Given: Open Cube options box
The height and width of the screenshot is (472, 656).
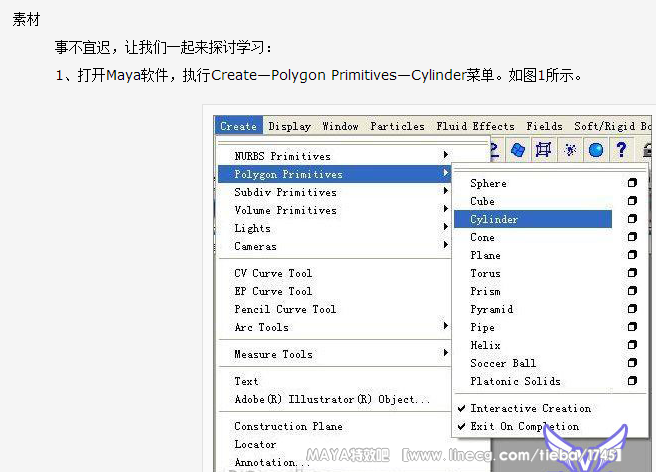Looking at the screenshot, I should point(632,200).
